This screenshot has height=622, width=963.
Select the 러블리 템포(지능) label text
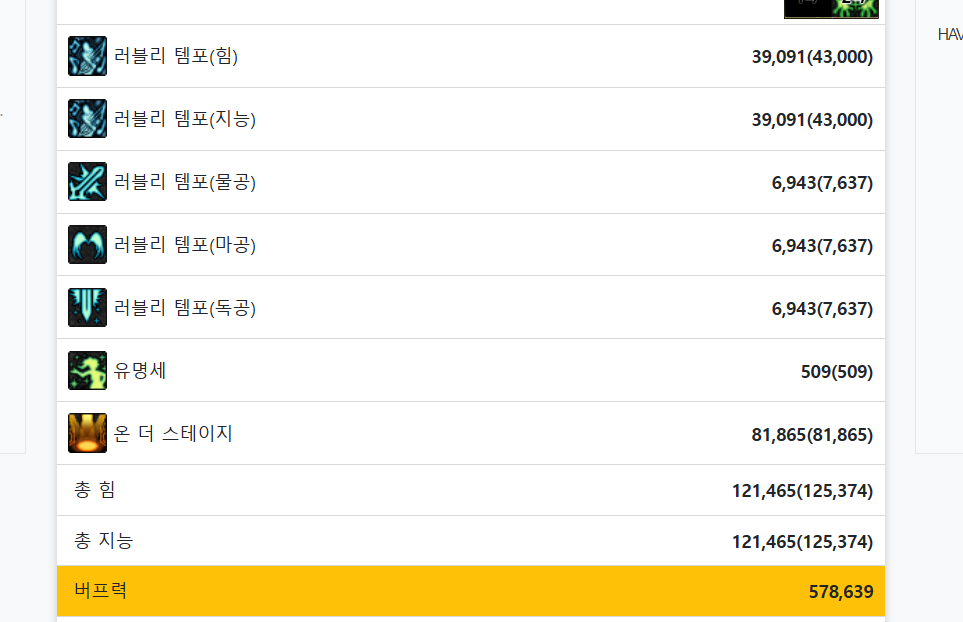coord(185,119)
